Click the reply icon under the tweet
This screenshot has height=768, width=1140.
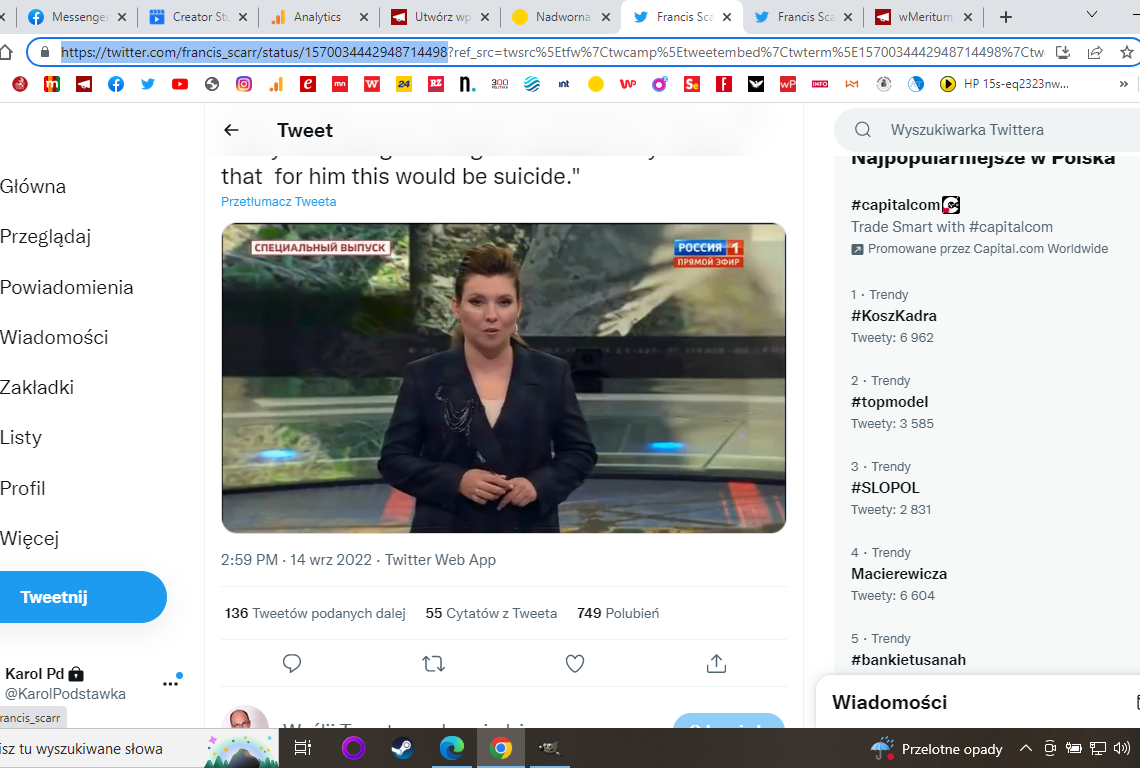click(x=292, y=663)
